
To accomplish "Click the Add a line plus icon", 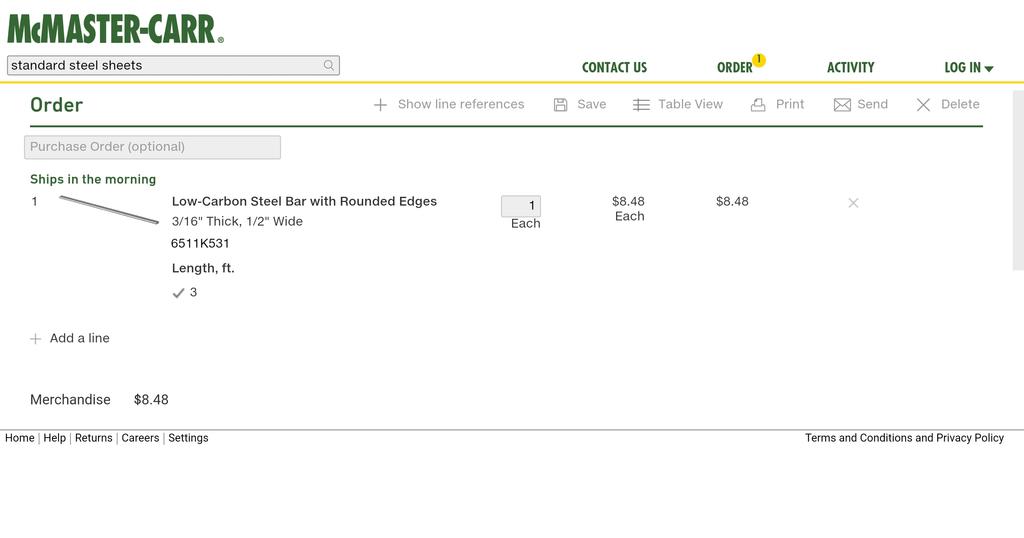I will point(35,338).
